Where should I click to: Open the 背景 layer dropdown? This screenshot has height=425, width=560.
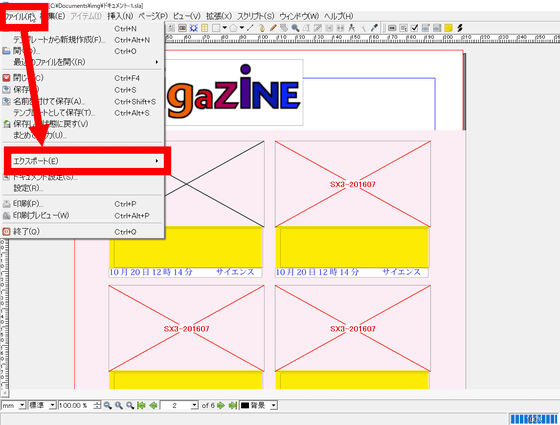pos(274,405)
